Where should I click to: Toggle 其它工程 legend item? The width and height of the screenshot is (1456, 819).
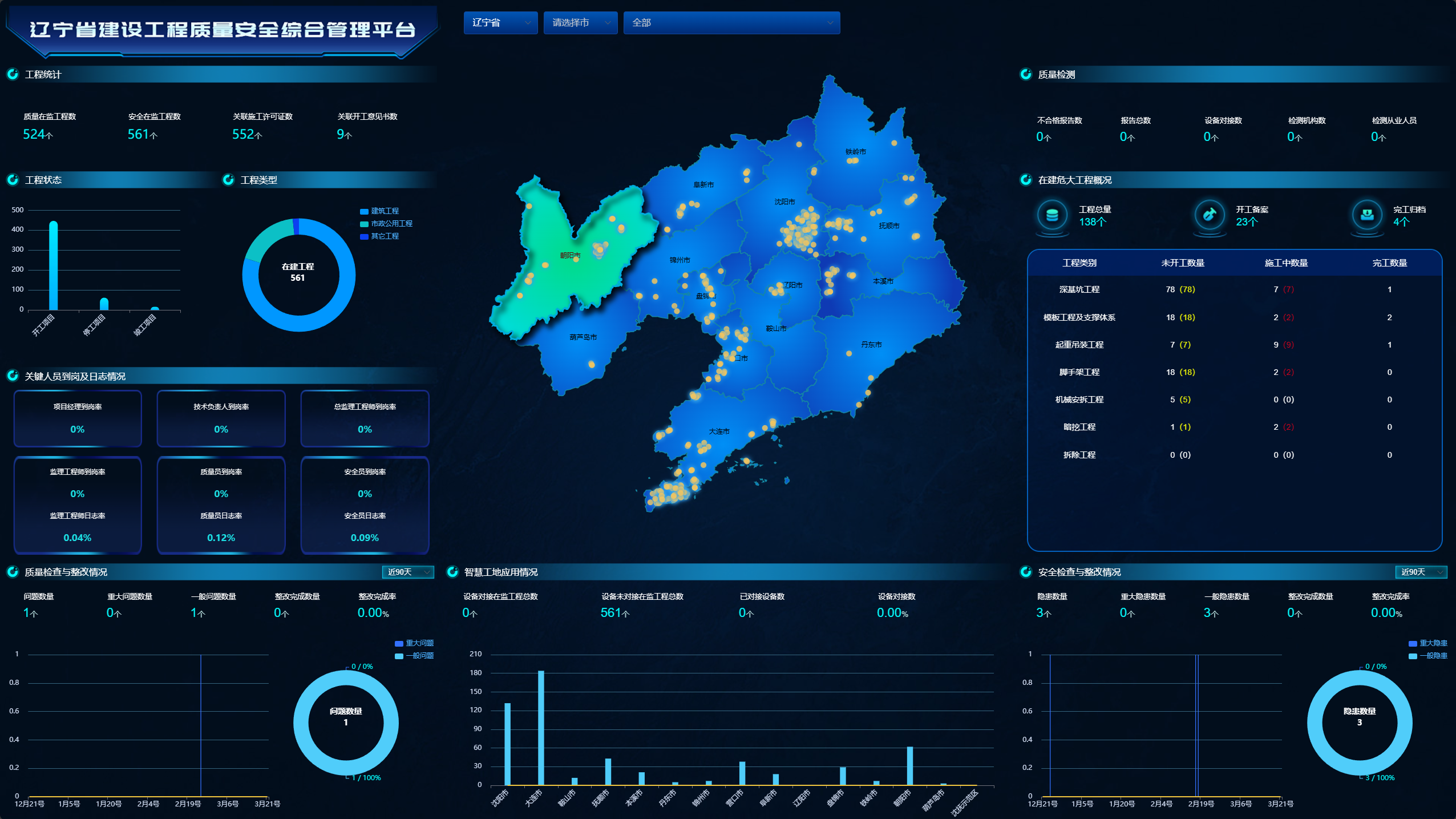pos(379,236)
